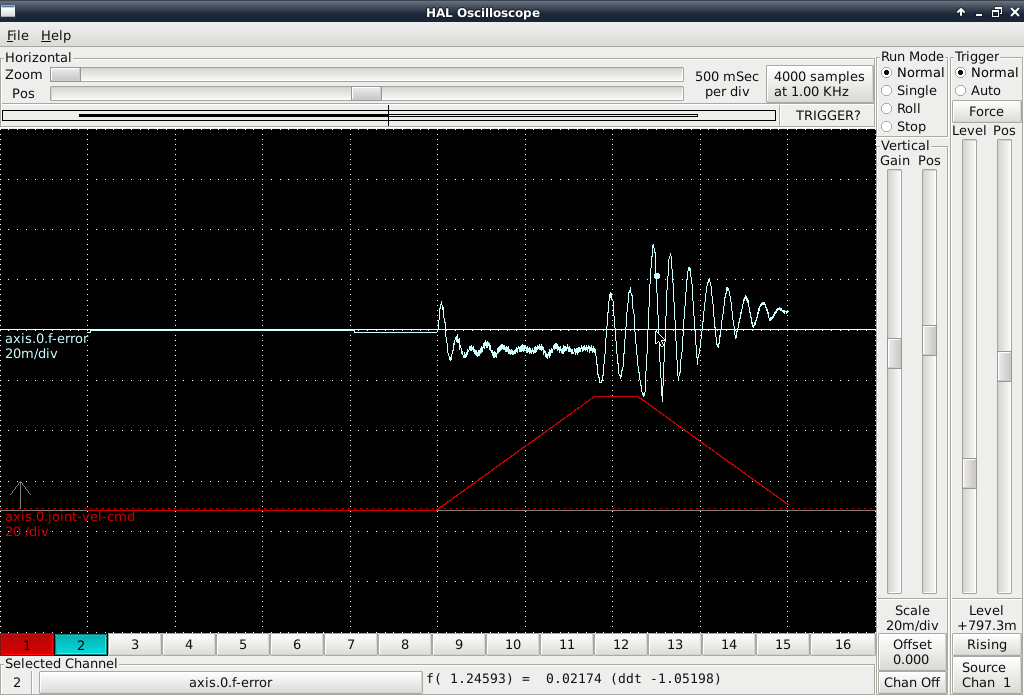This screenshot has width=1024, height=696.
Task: Select Auto trigger mode
Action: (978, 91)
